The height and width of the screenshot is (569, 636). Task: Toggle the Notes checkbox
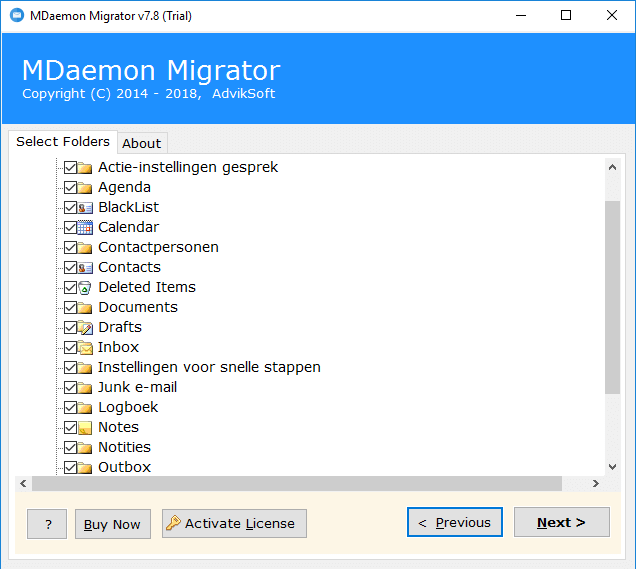point(71,427)
